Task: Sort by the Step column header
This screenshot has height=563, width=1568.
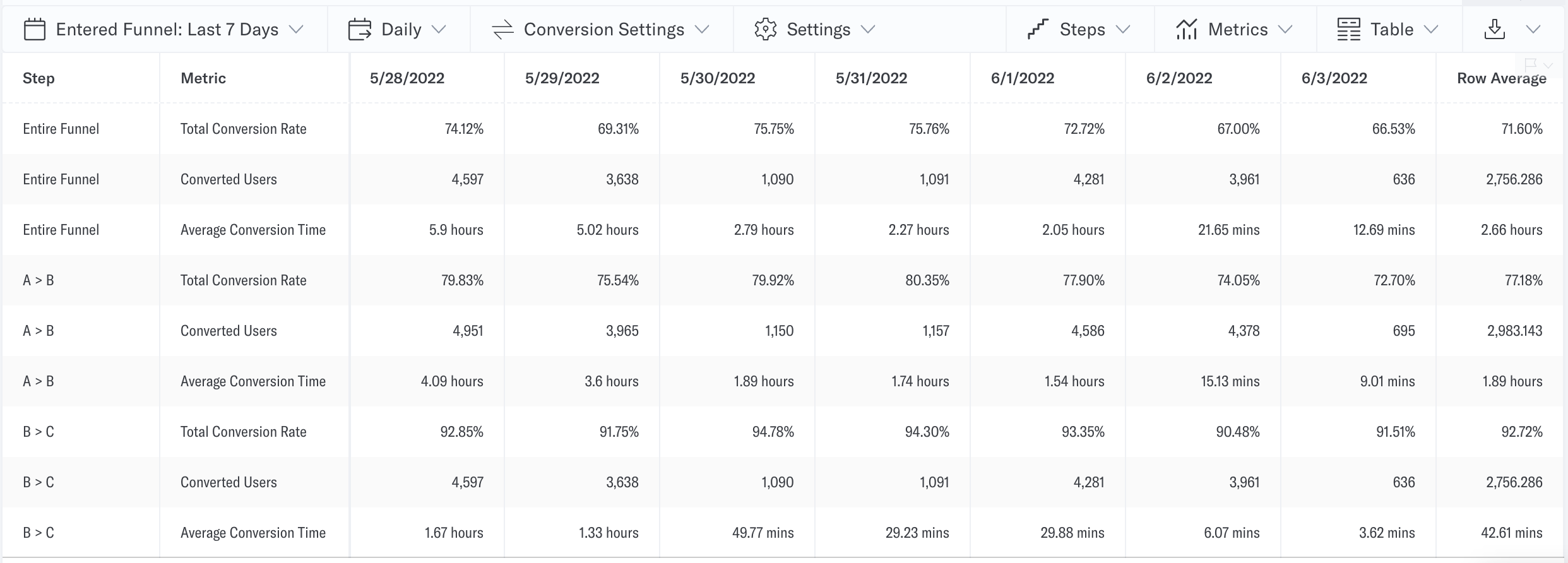Action: tap(39, 78)
